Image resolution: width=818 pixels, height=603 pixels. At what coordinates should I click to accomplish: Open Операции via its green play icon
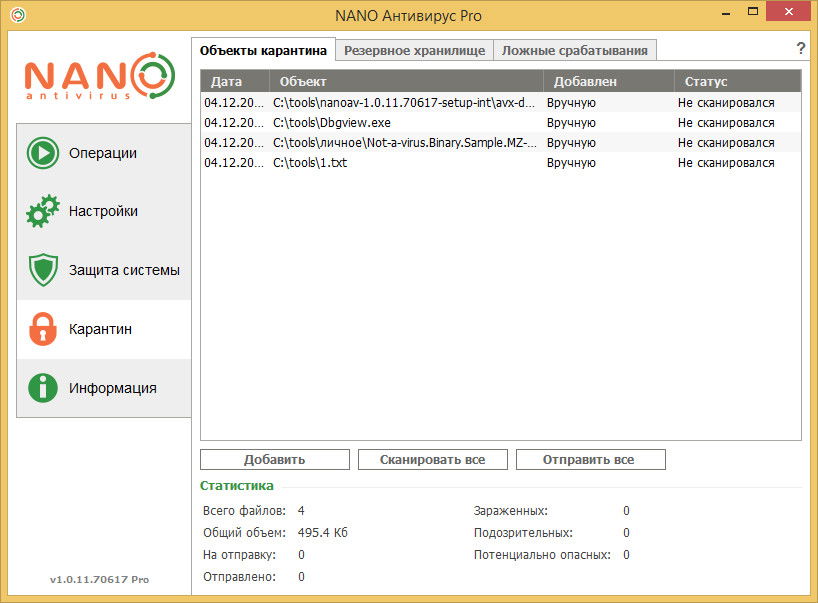(x=43, y=153)
